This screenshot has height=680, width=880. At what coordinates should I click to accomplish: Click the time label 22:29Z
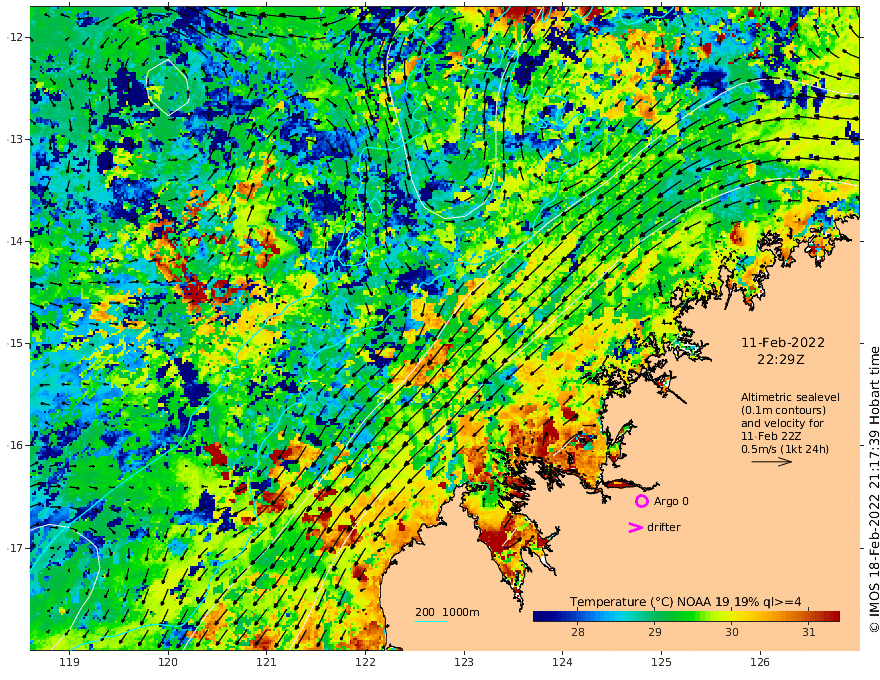[781, 360]
